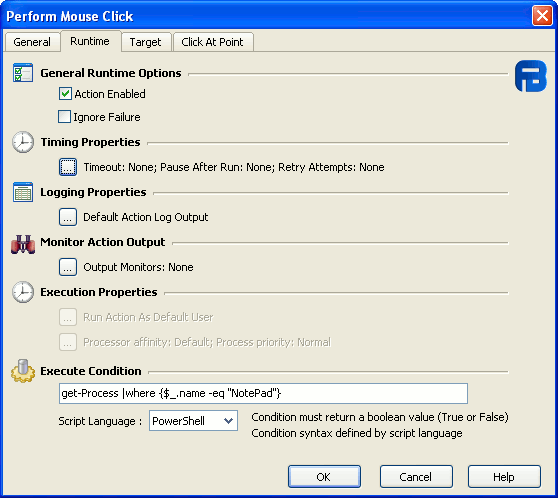The height and width of the screenshot is (498, 558).
Task: Uncheck the Action Enabled checkbox
Action: (x=65, y=94)
